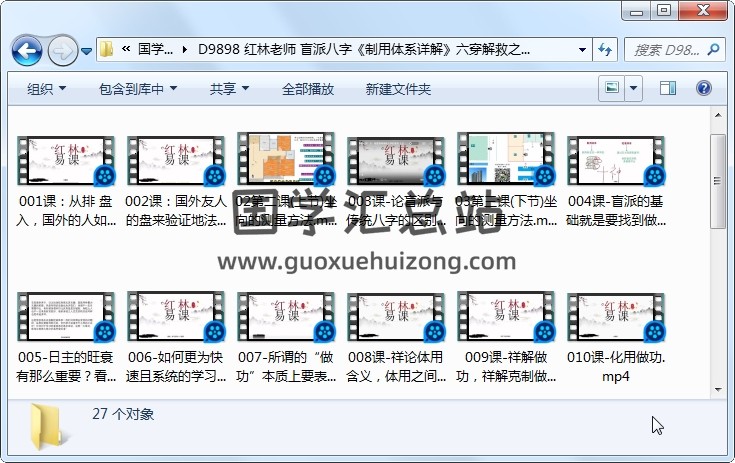Open Help with the question mark icon
735x463 pixels.
[x=704, y=88]
